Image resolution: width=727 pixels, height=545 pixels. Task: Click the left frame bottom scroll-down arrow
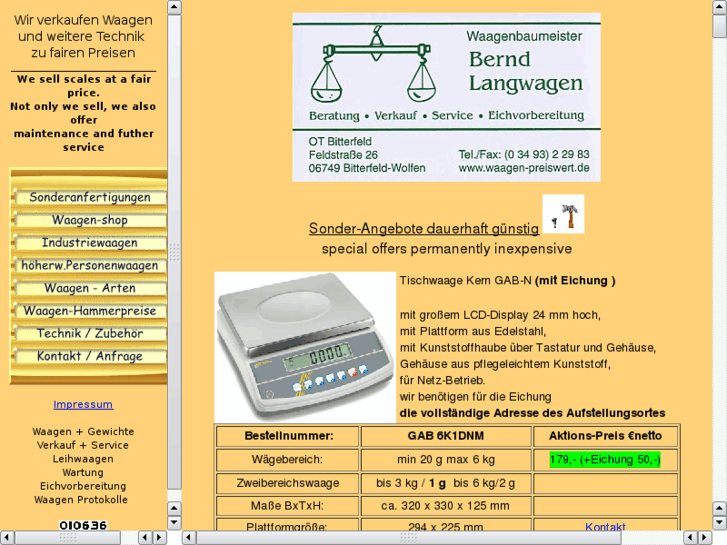(174, 523)
